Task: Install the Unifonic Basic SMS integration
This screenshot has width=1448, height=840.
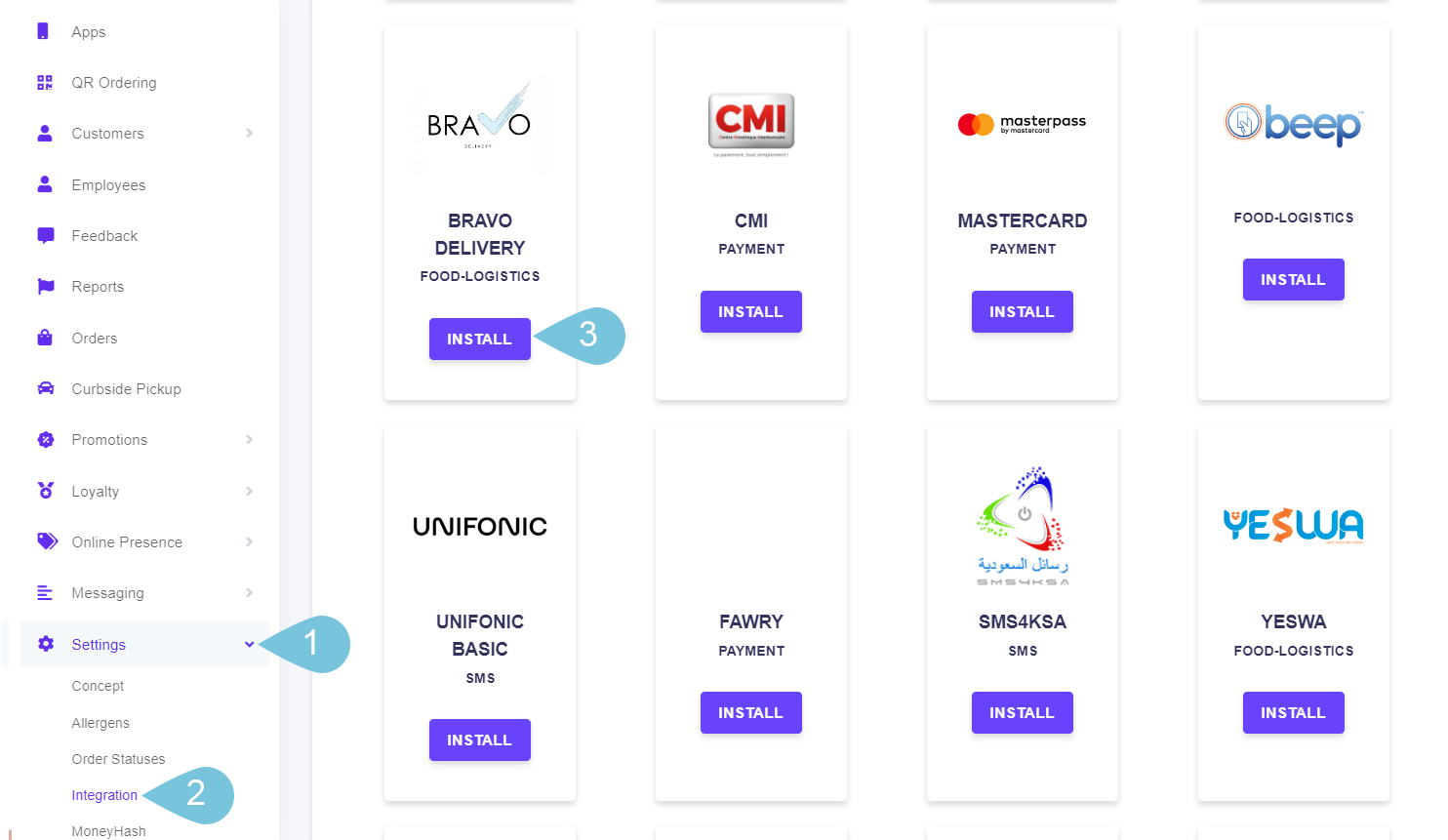Action: coord(480,740)
